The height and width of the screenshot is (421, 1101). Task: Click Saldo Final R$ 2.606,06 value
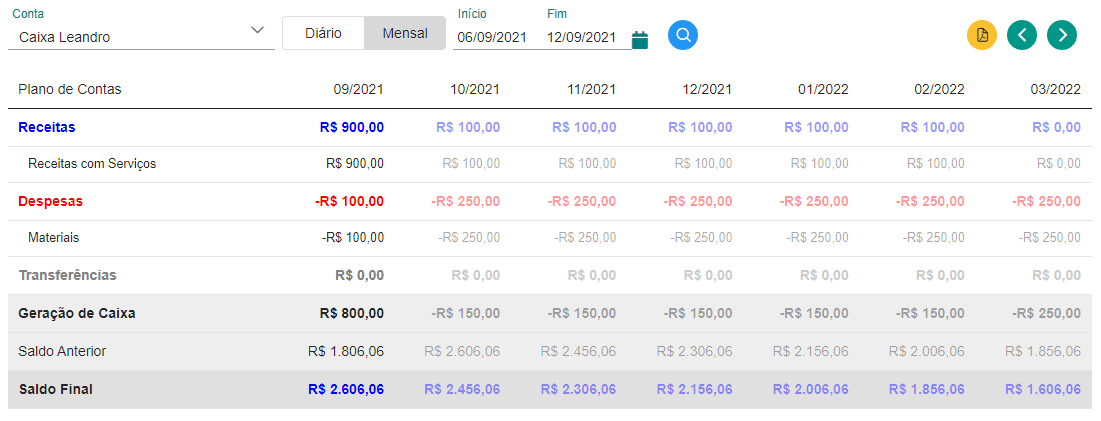click(x=345, y=389)
